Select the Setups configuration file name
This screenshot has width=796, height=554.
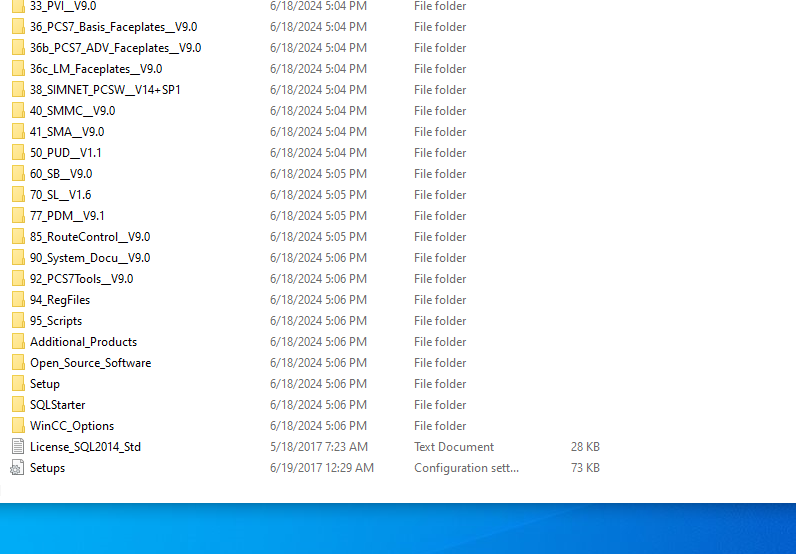(x=47, y=468)
